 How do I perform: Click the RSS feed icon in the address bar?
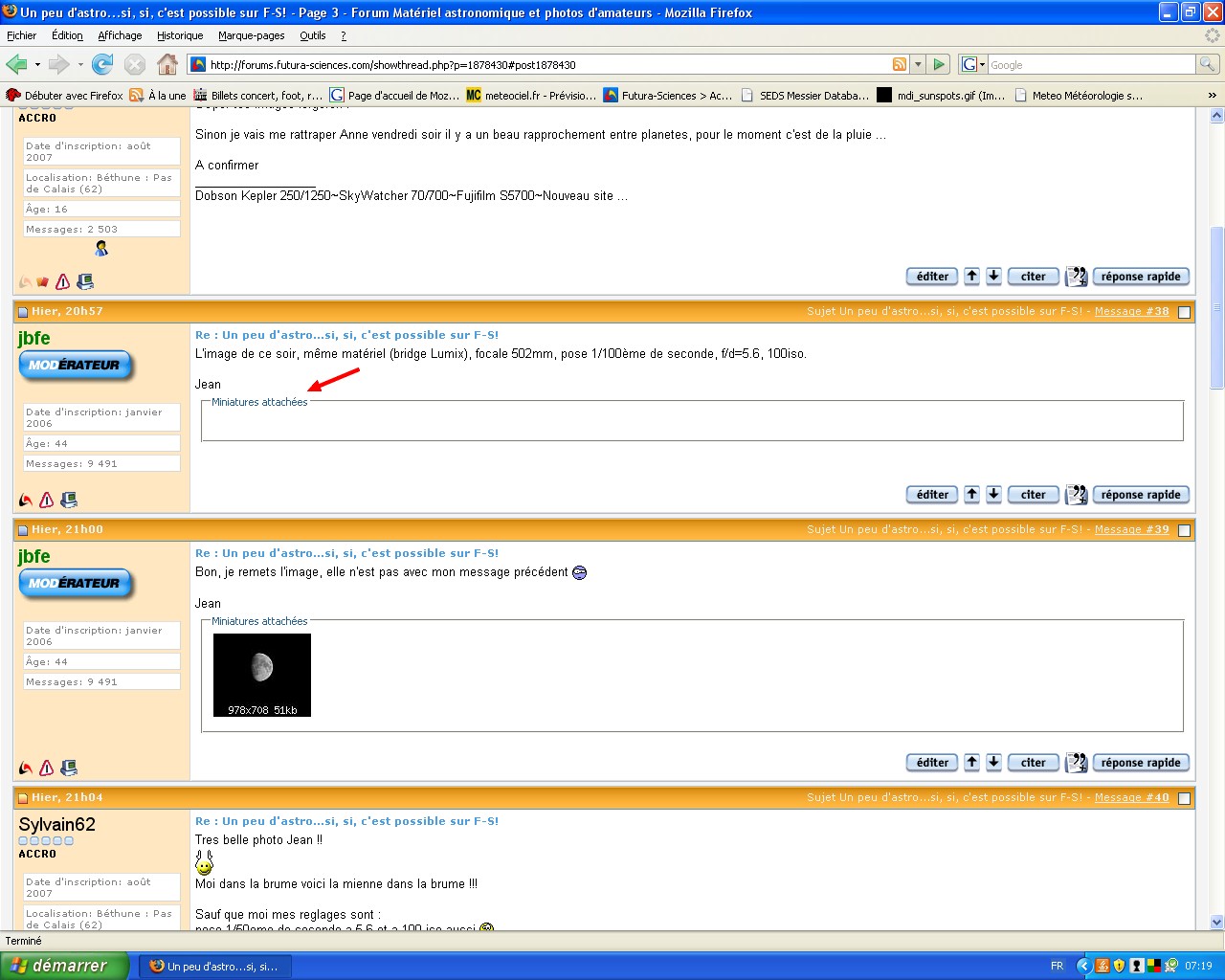pyautogui.click(x=900, y=64)
